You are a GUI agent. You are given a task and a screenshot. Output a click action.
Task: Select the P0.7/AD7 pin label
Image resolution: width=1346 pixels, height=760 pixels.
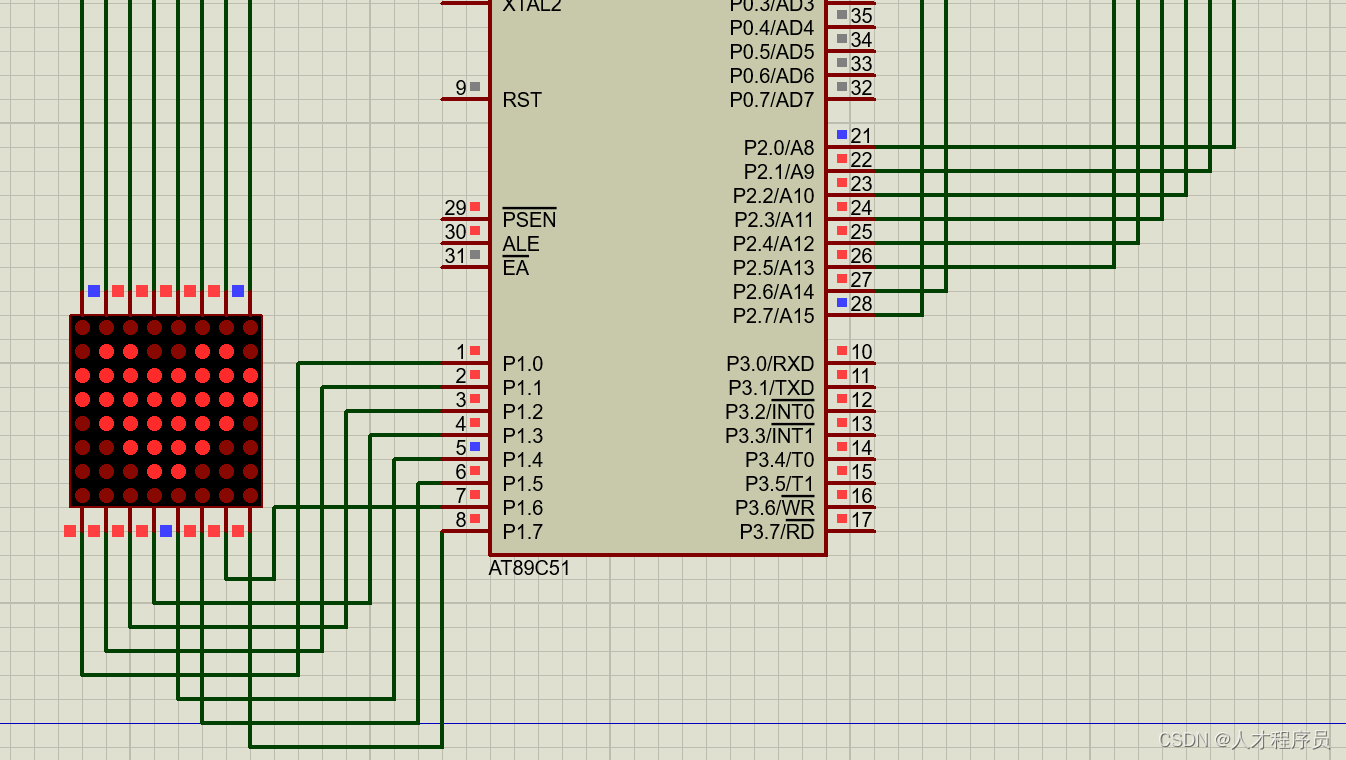click(772, 100)
